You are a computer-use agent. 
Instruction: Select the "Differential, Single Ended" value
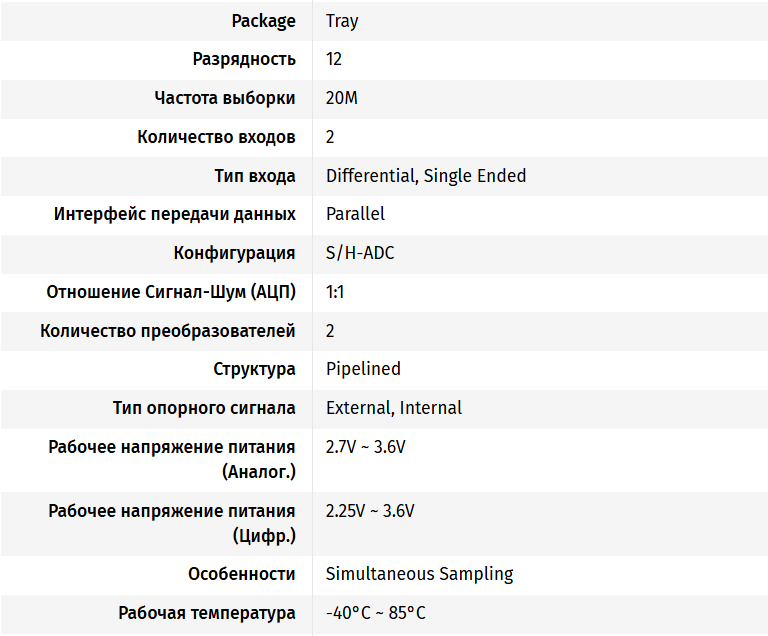[426, 176]
